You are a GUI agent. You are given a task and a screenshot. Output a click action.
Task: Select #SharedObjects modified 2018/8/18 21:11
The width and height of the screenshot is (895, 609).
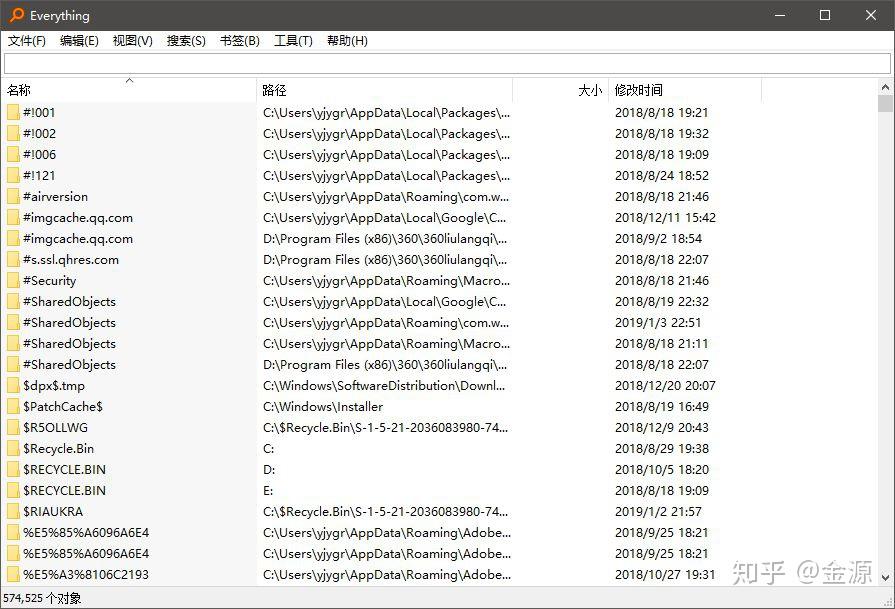[69, 344]
